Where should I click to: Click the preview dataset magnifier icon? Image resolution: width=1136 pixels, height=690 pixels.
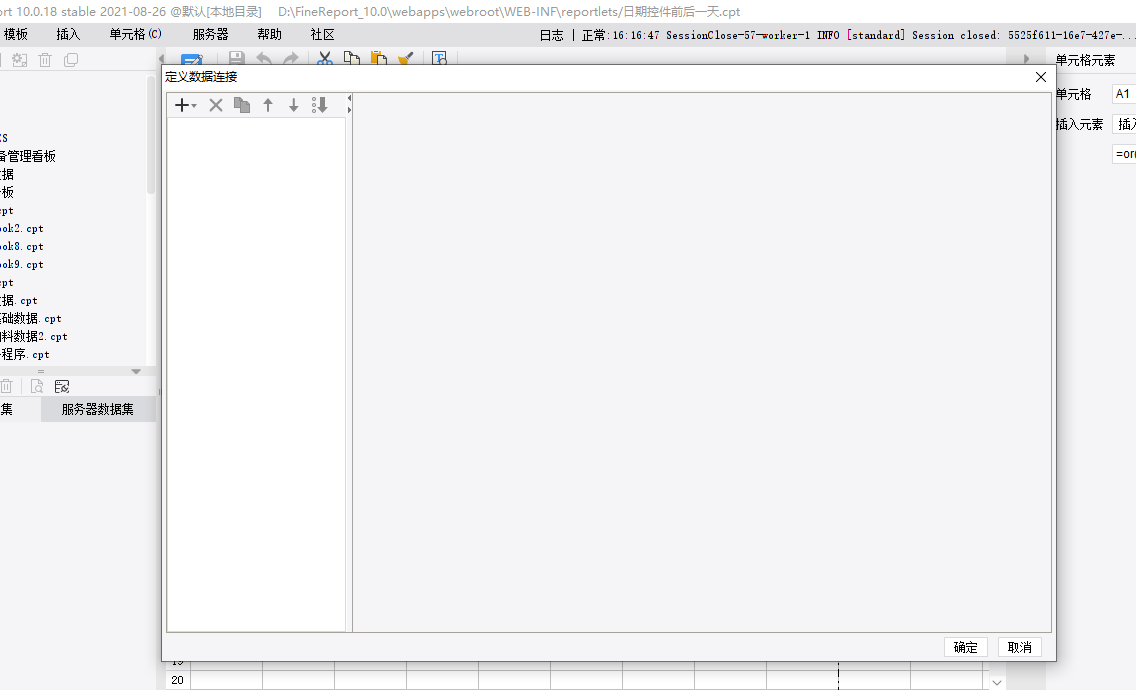click(37, 386)
